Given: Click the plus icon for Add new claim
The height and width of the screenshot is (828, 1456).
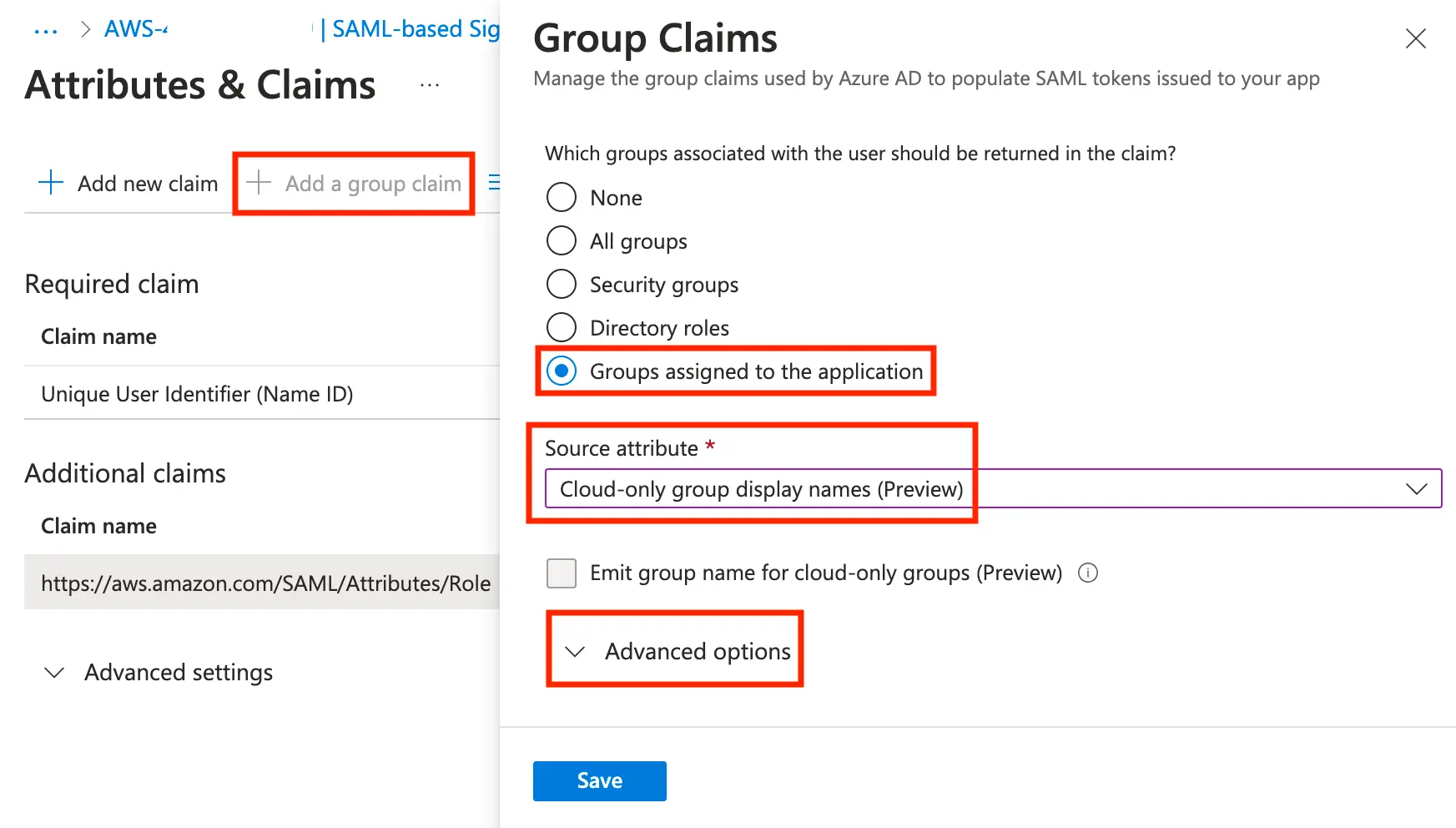Looking at the screenshot, I should tap(51, 183).
